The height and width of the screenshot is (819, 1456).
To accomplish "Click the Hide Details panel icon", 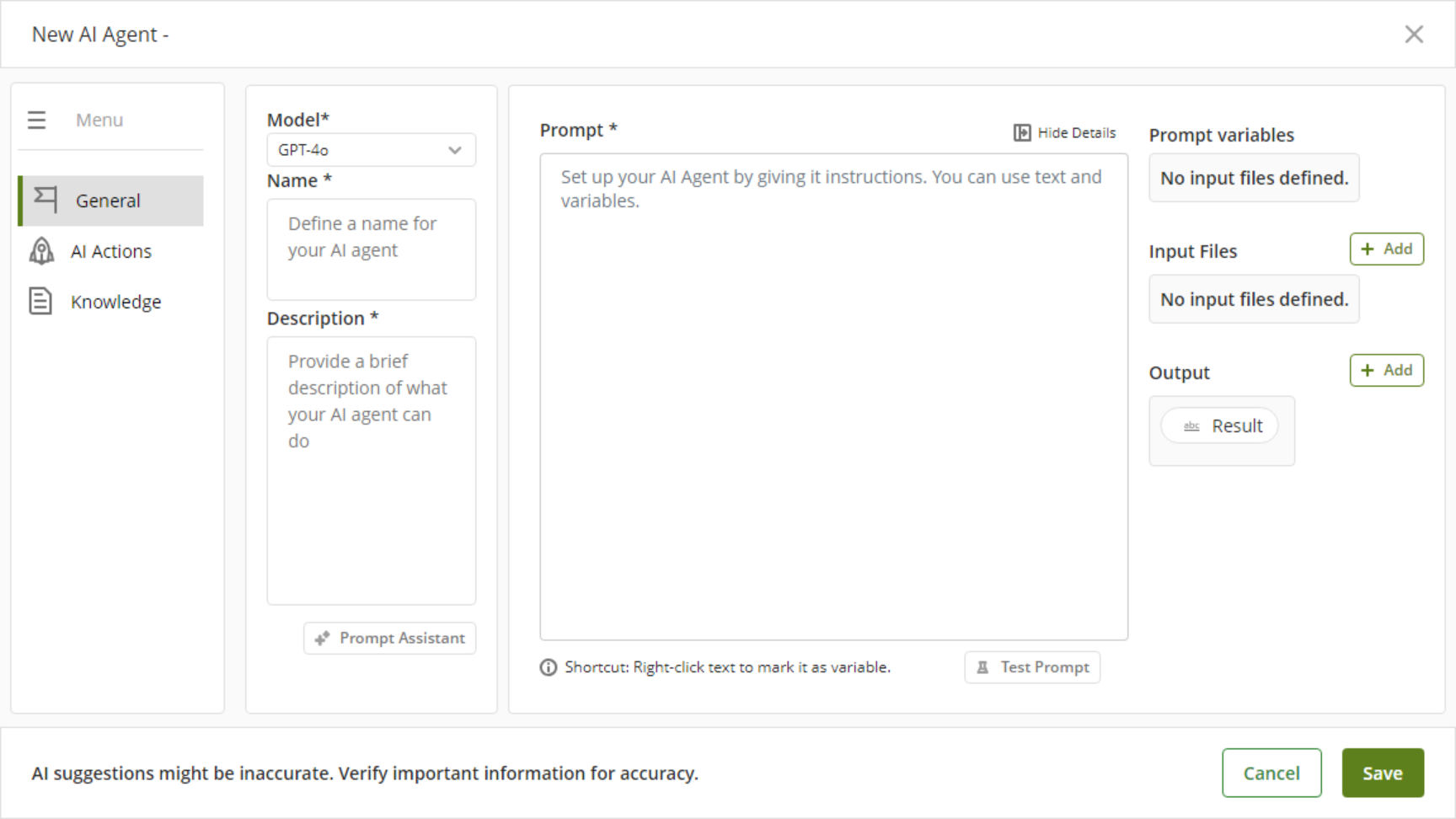I will [1021, 132].
